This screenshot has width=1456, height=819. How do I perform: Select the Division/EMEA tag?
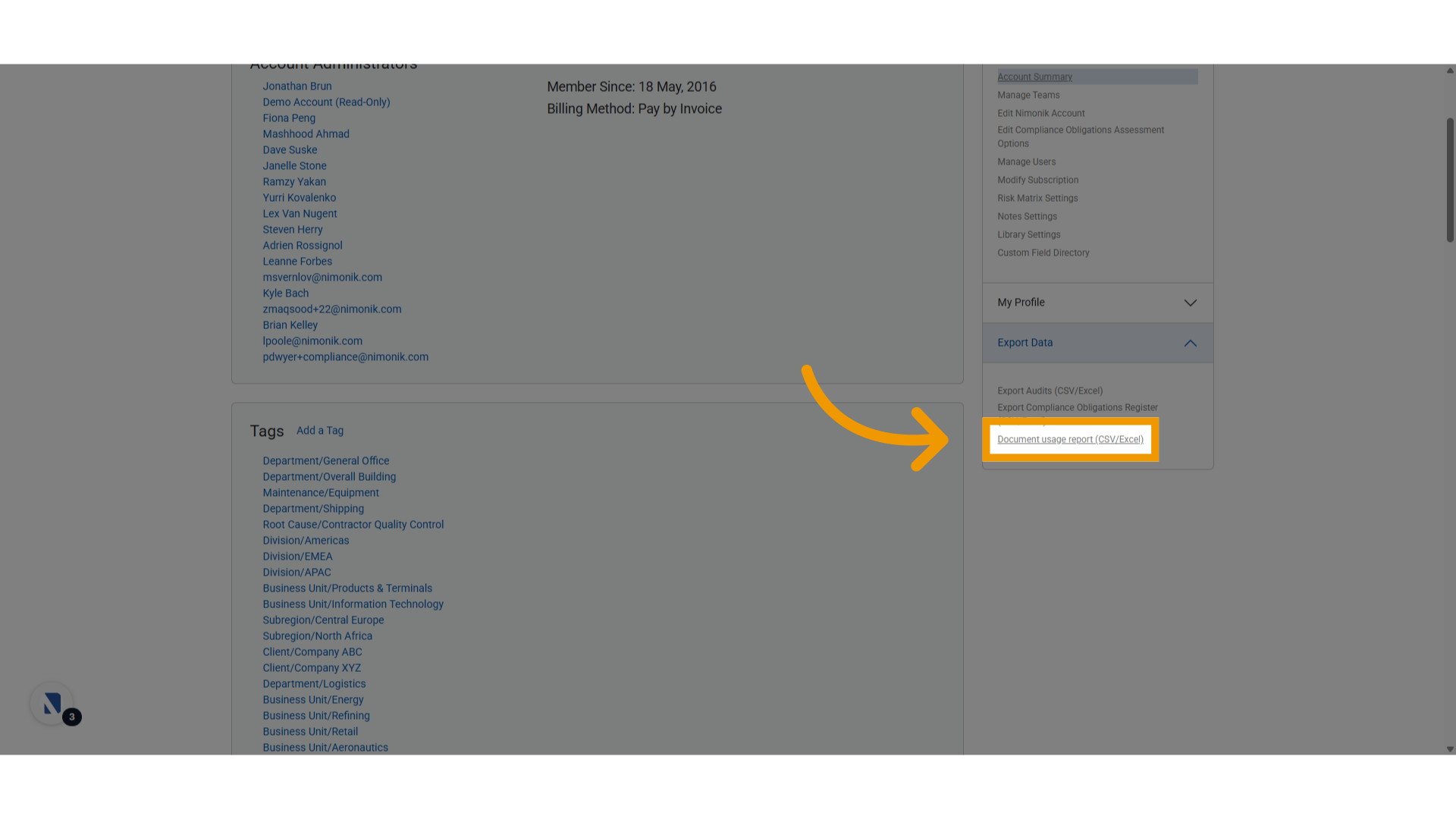click(297, 557)
